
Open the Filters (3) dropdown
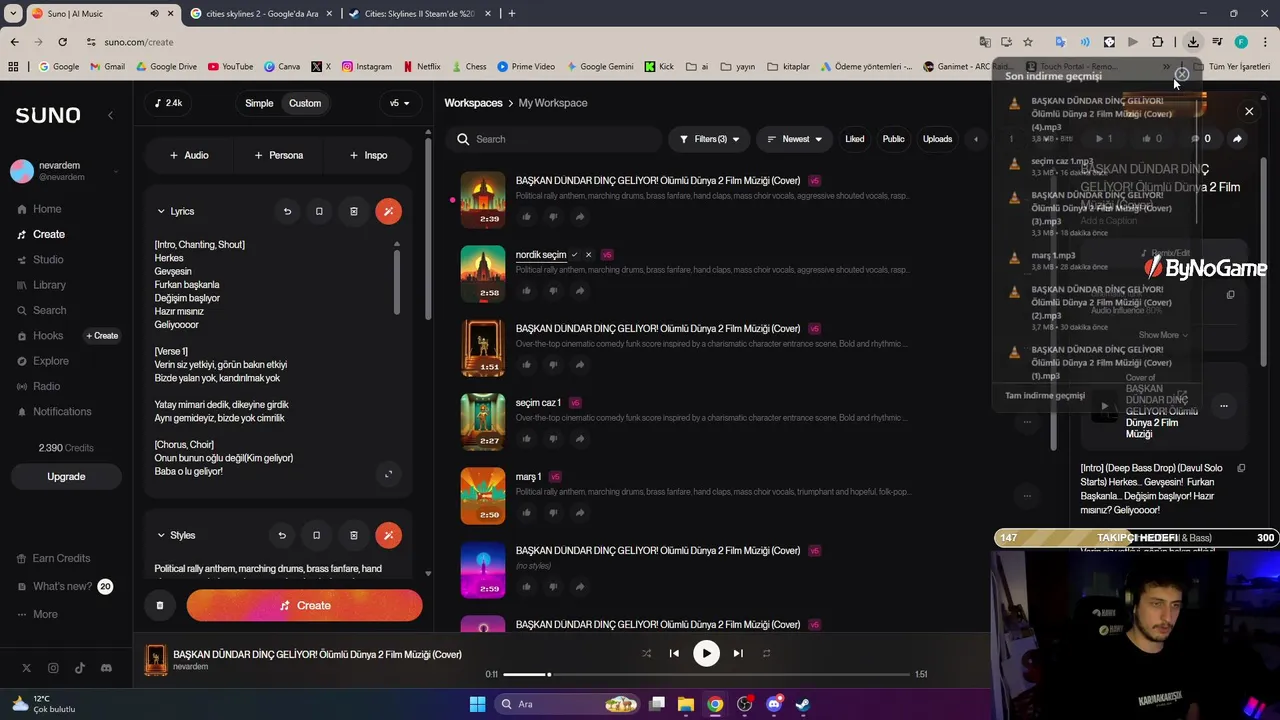[x=709, y=139]
